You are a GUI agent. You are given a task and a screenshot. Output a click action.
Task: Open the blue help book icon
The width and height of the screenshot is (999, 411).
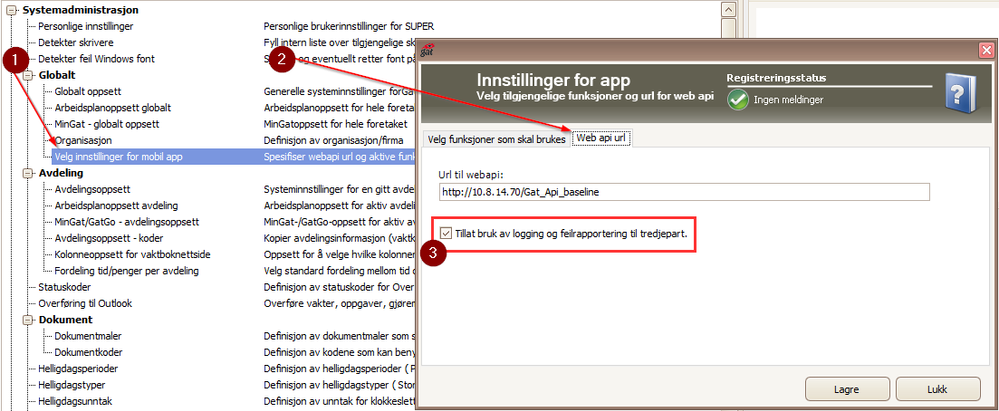[959, 91]
